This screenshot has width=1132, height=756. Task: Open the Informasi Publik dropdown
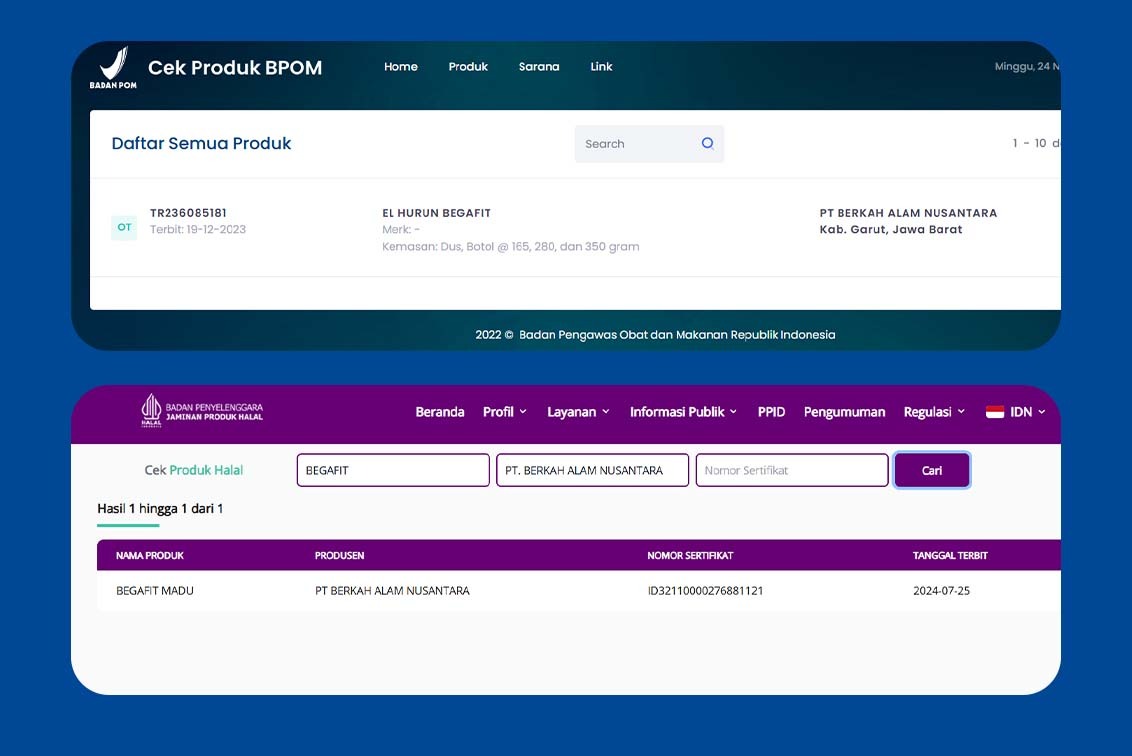tap(683, 412)
